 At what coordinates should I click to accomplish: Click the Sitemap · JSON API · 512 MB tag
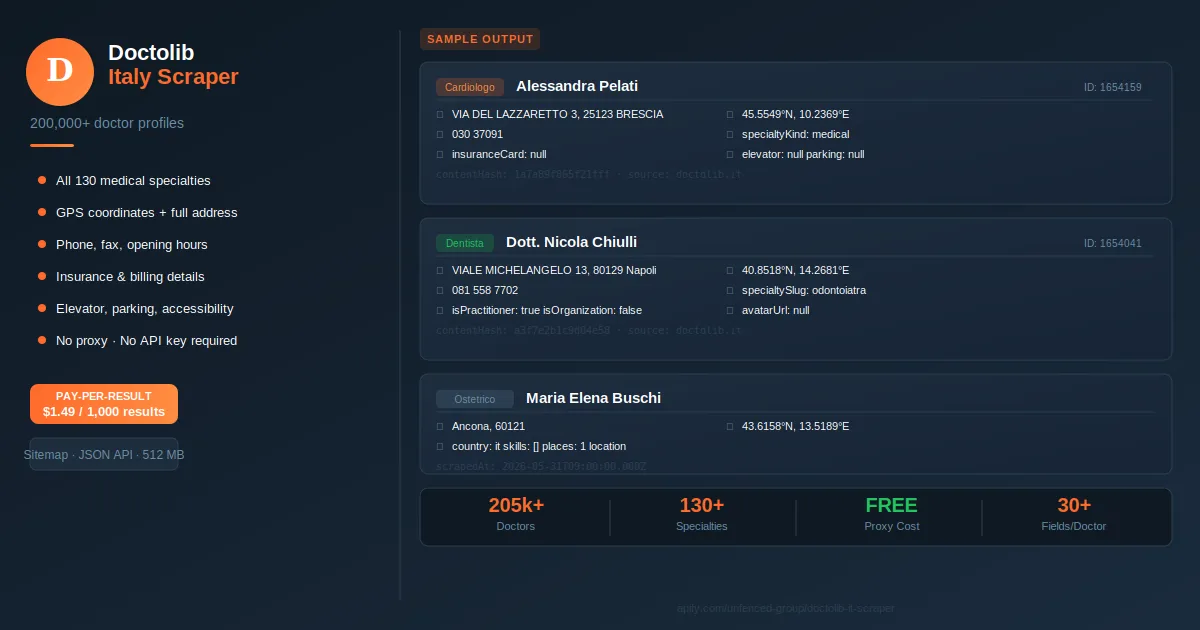pyautogui.click(x=104, y=454)
